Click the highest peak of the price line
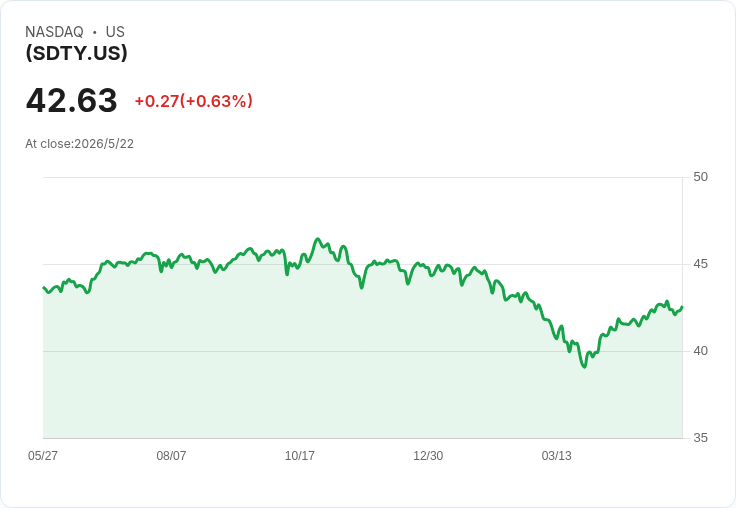The height and width of the screenshot is (508, 736). coord(318,239)
